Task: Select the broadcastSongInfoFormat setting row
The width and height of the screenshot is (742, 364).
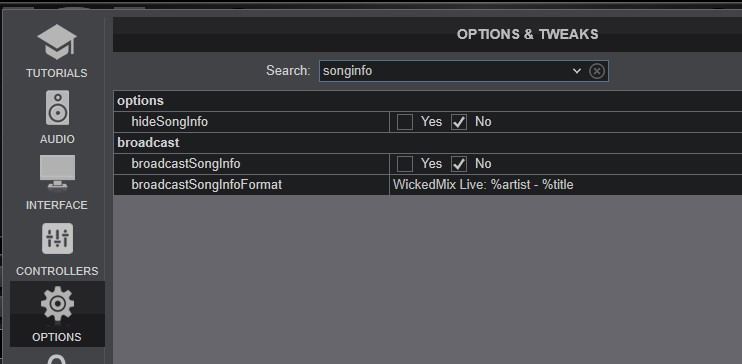Action: [428, 185]
